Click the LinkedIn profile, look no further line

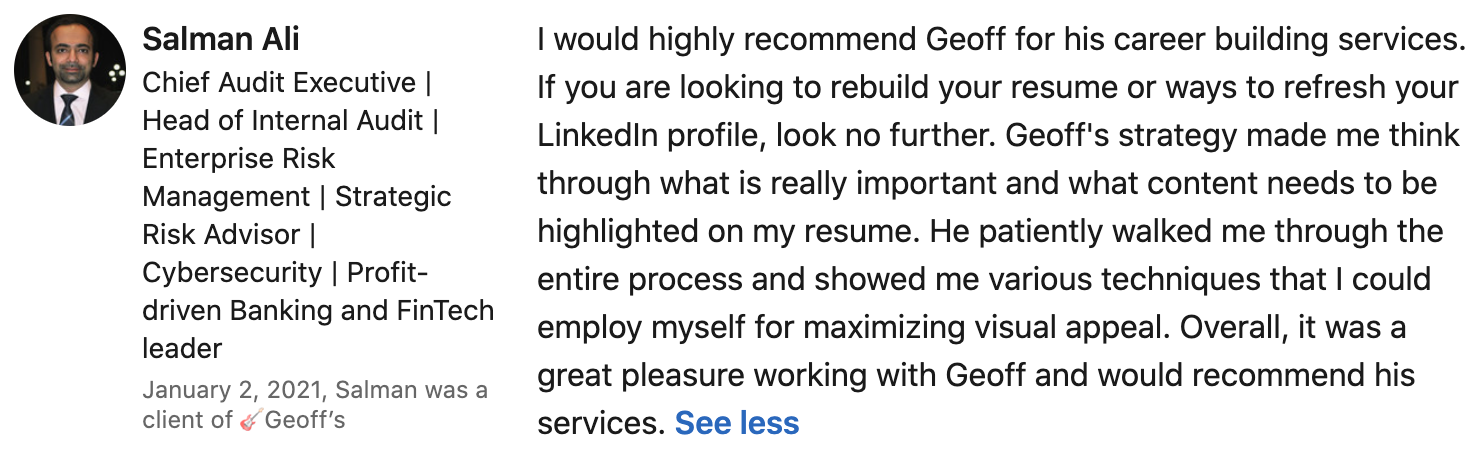coord(999,136)
